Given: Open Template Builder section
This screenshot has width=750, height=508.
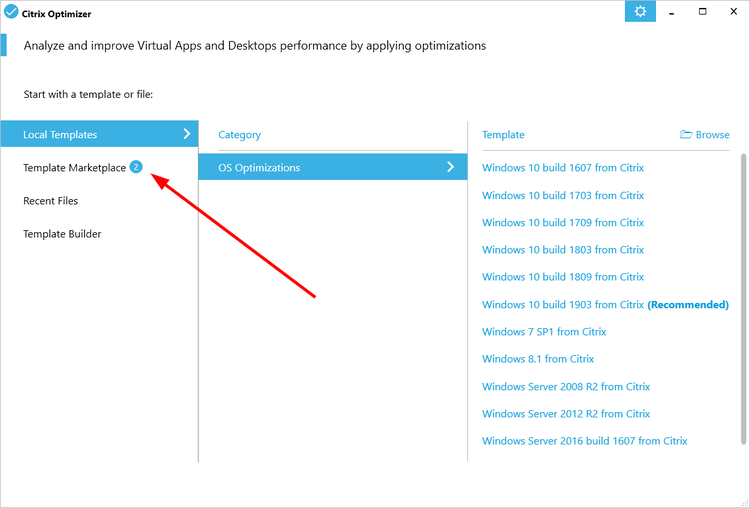Looking at the screenshot, I should [62, 234].
